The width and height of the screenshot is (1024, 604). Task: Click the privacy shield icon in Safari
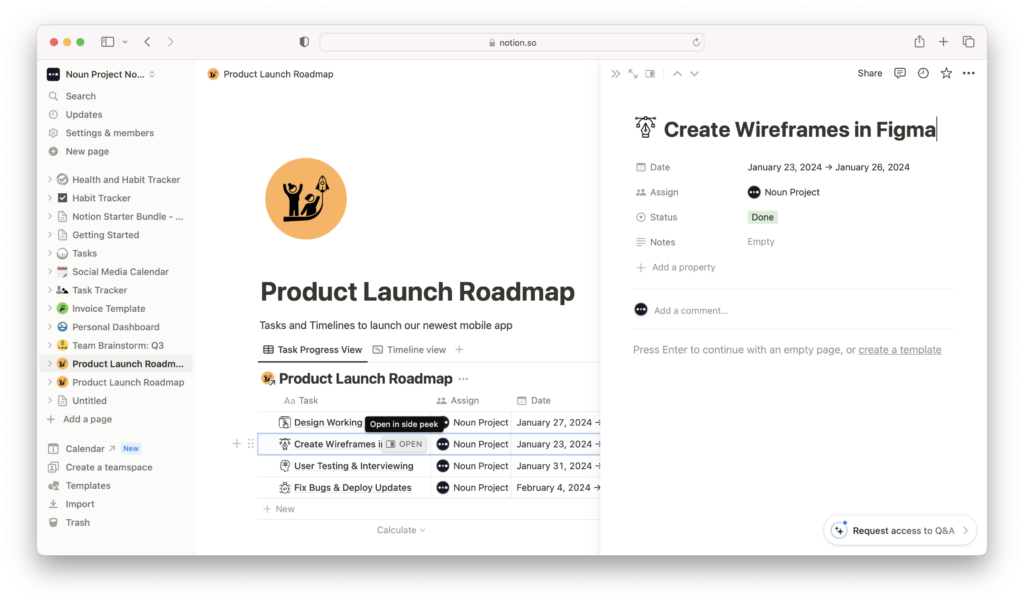coord(304,42)
